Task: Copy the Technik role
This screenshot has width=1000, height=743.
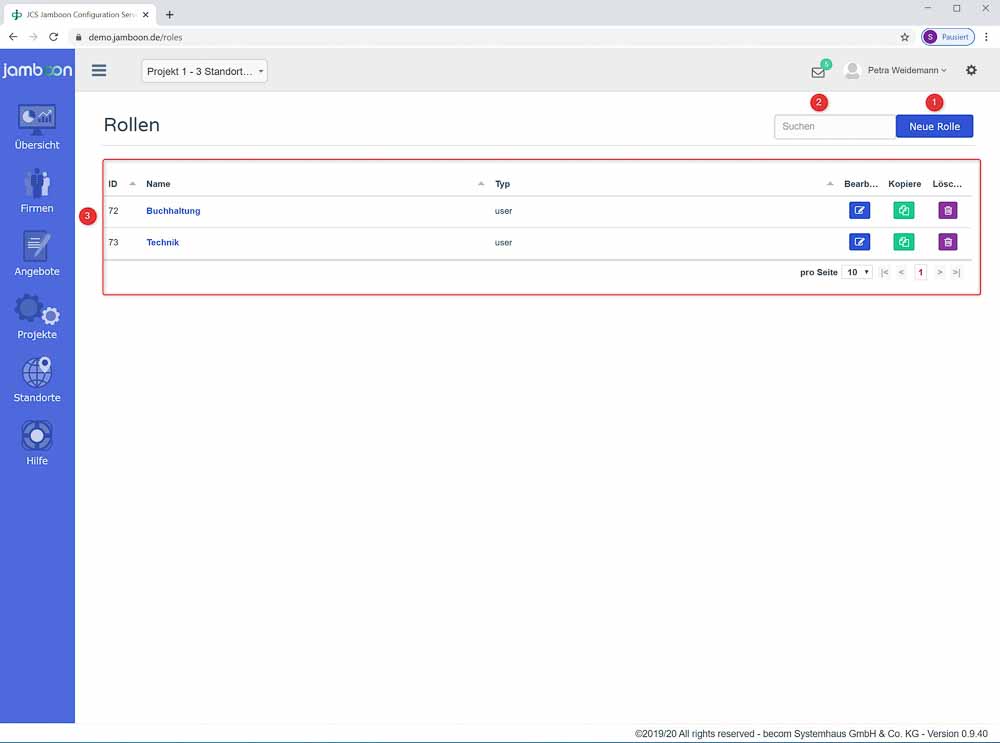Action: 904,242
